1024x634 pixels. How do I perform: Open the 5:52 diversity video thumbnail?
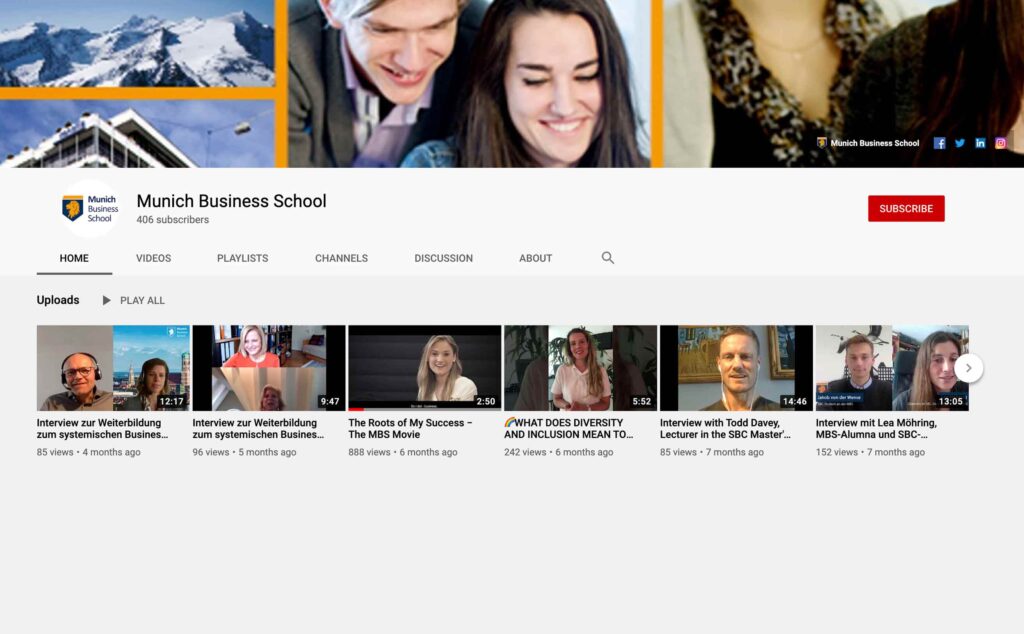point(581,368)
